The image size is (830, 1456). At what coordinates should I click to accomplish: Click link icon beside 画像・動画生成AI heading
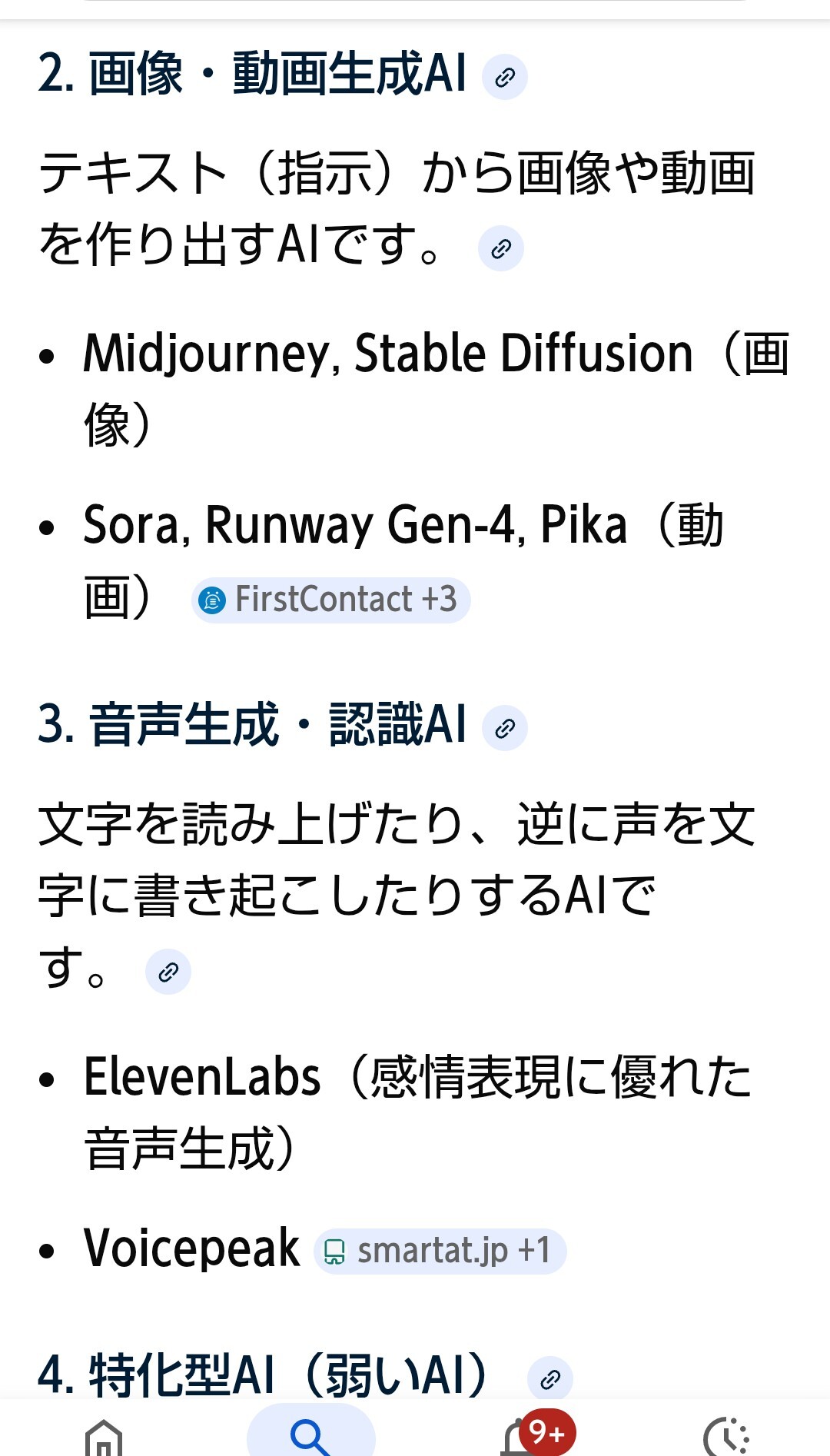[504, 77]
